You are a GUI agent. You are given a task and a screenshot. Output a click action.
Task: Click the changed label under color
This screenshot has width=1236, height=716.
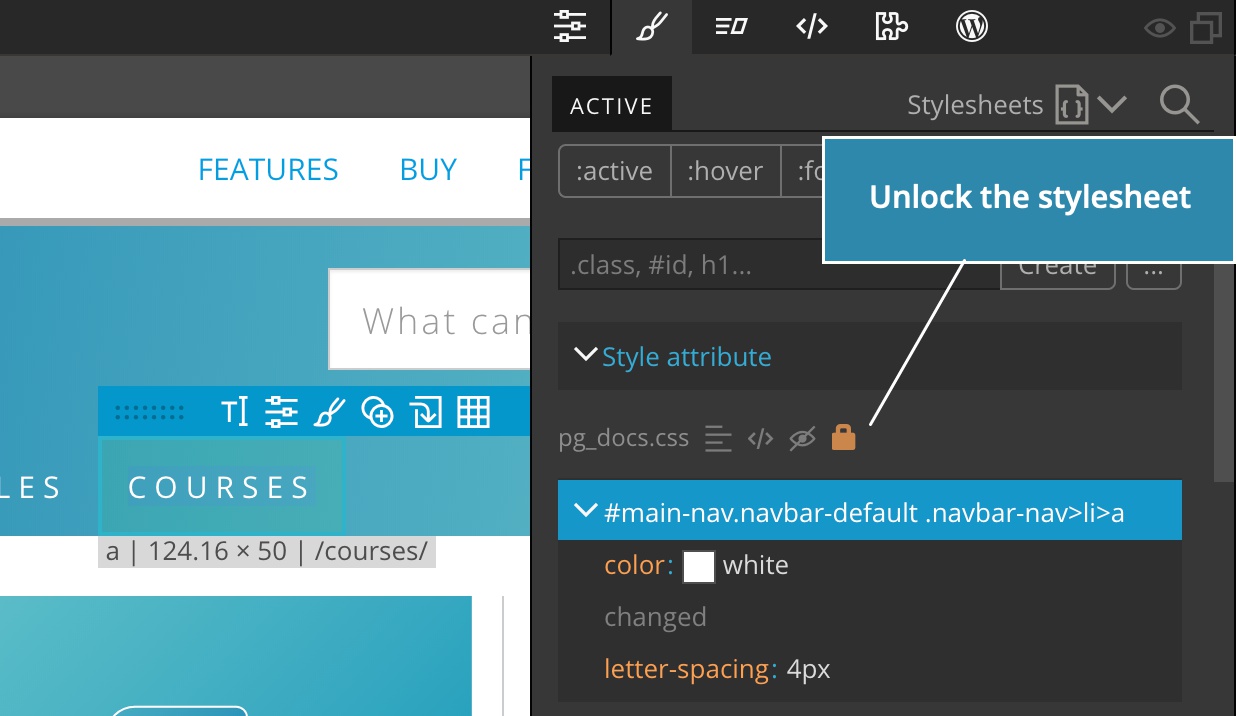click(655, 617)
